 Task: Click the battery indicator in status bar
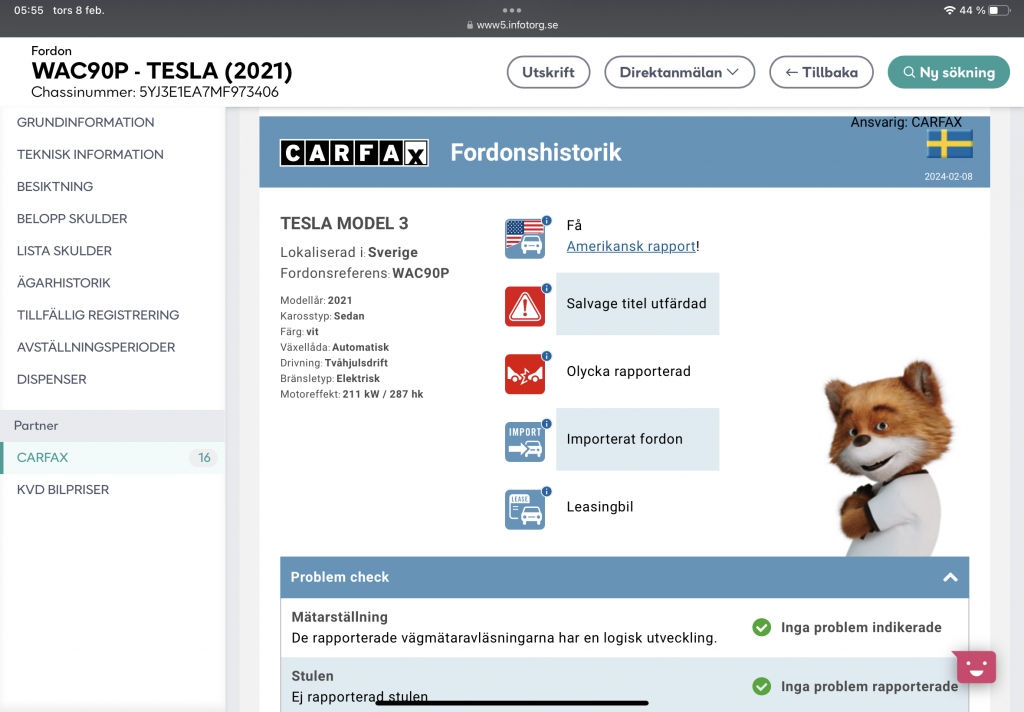(x=999, y=10)
